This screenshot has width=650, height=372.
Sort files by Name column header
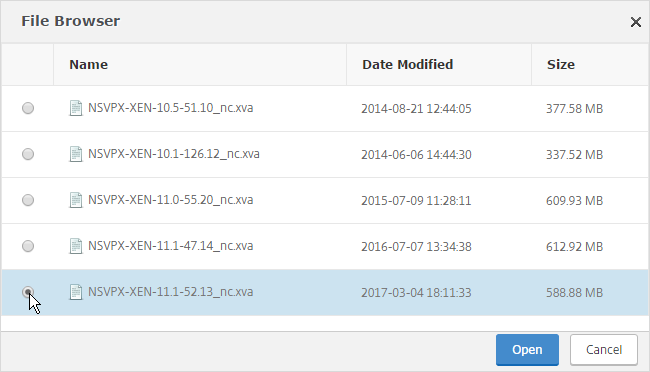click(x=88, y=65)
